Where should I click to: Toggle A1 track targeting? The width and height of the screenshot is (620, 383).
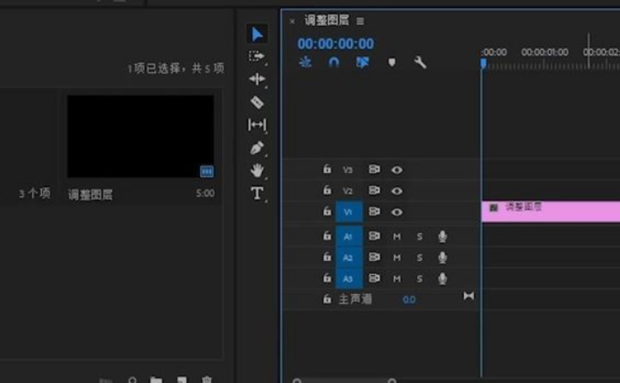click(x=349, y=236)
